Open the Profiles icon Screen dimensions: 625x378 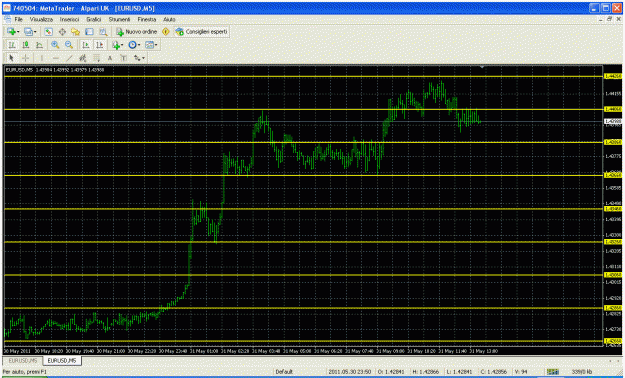tap(28, 32)
